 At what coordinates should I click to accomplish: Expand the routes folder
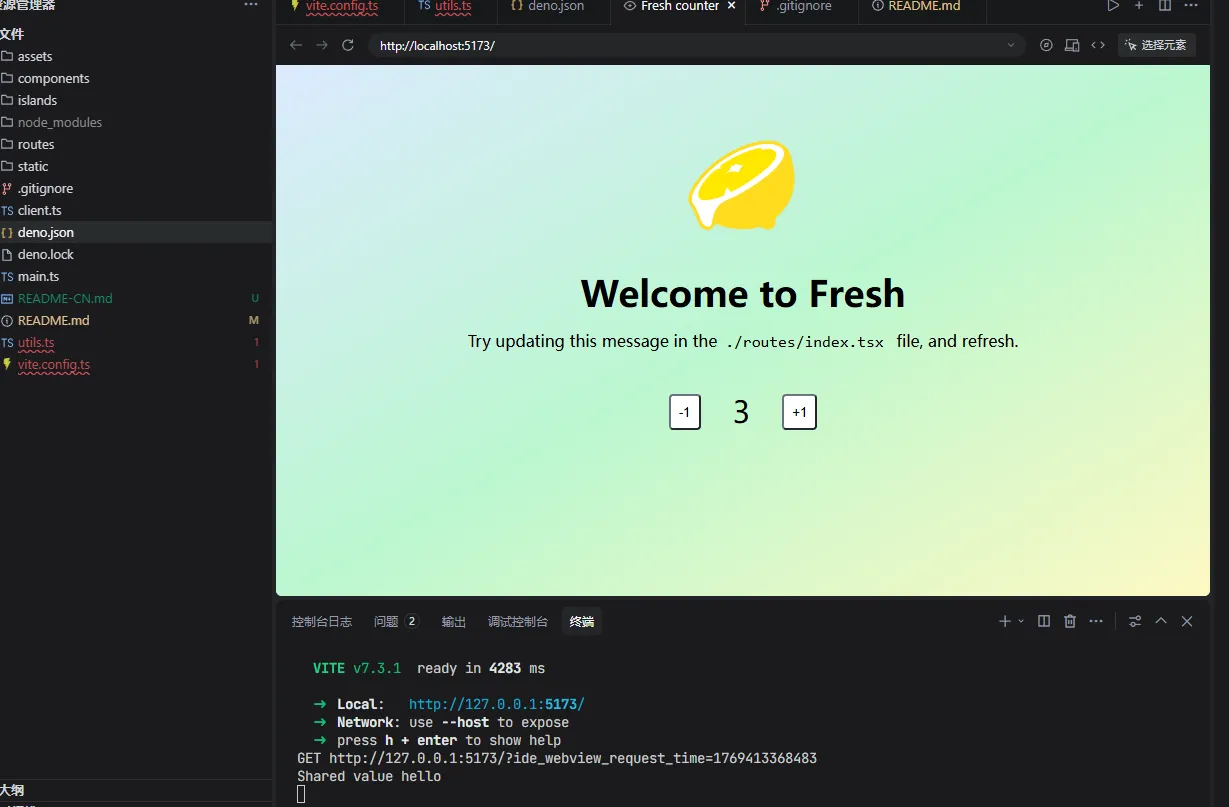point(36,144)
